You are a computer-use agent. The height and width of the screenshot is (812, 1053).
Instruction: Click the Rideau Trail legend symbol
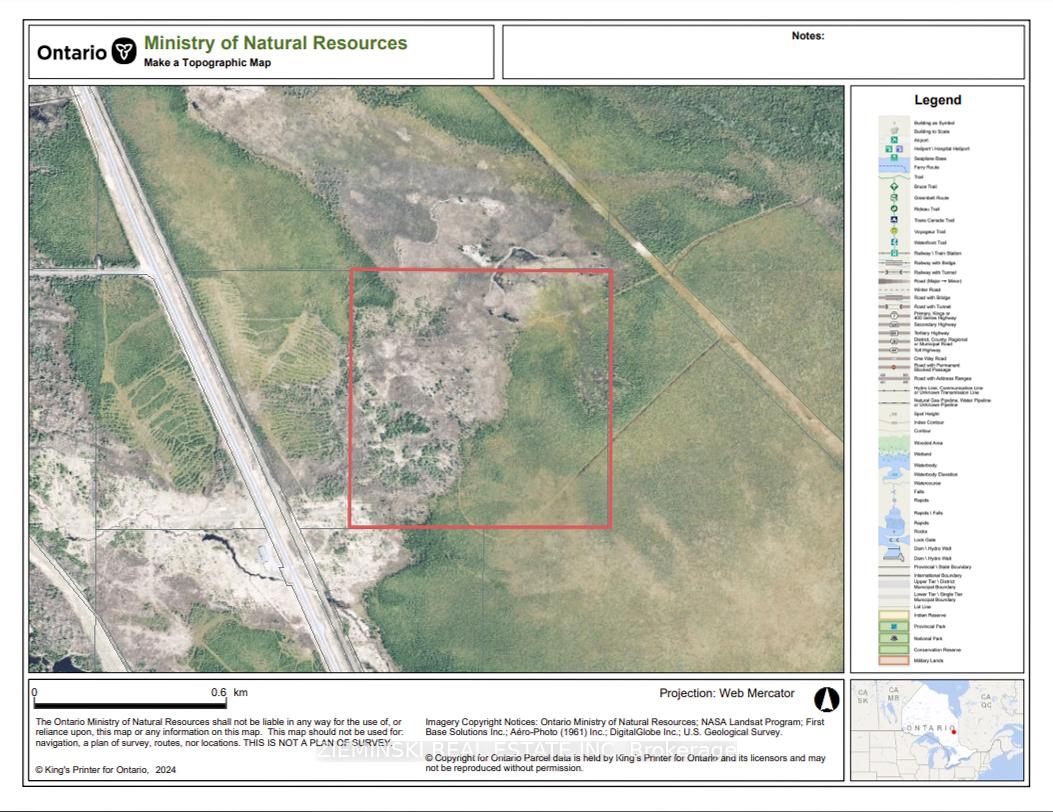[x=894, y=209]
